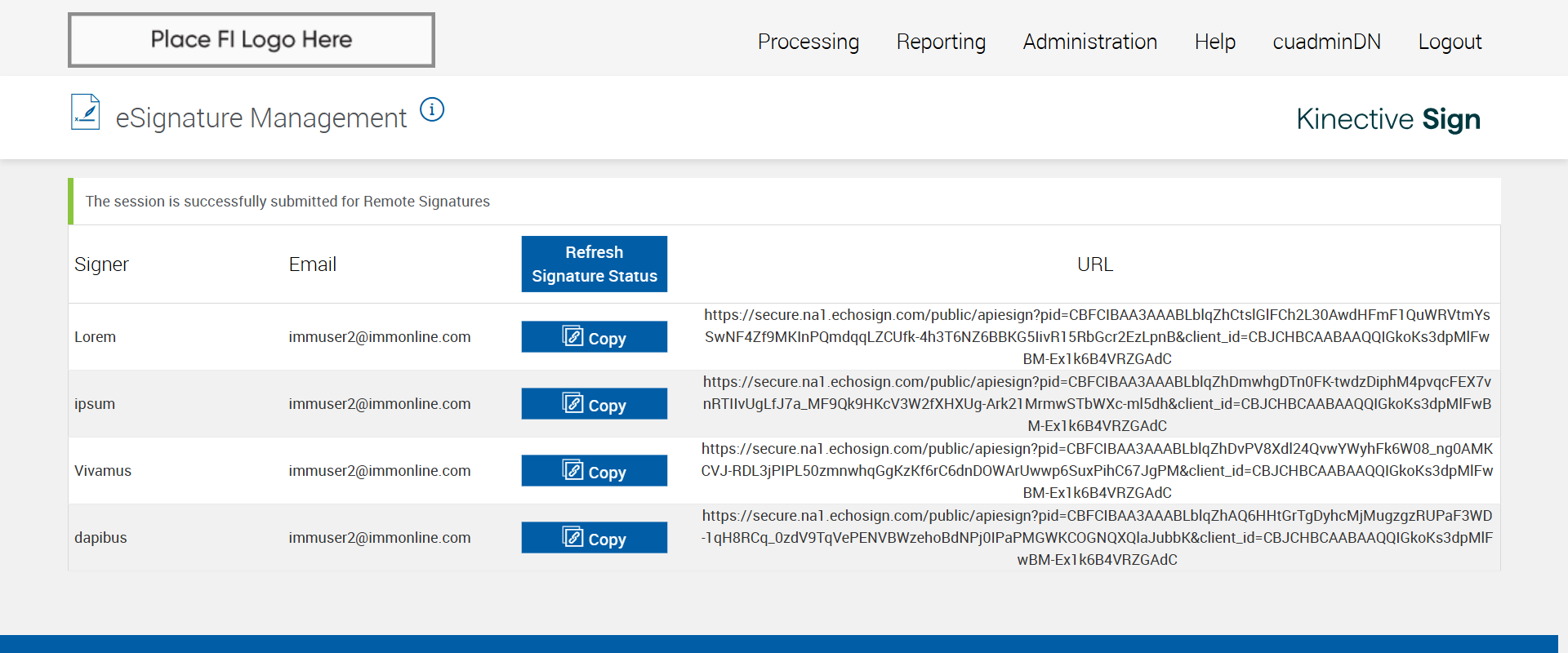
Task: Select the signing URL text for Vivamus
Action: [x=1097, y=471]
